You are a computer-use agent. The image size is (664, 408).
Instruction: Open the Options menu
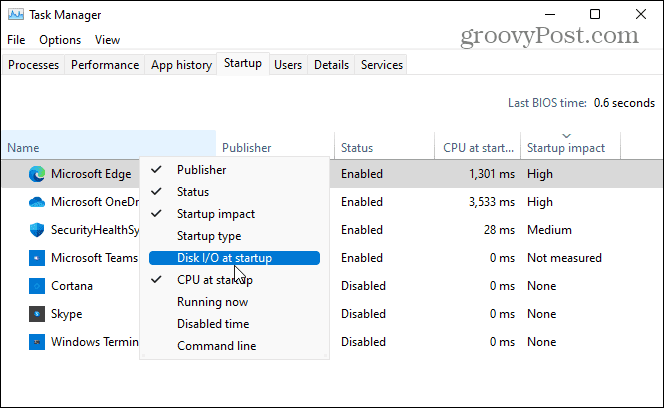coord(60,40)
